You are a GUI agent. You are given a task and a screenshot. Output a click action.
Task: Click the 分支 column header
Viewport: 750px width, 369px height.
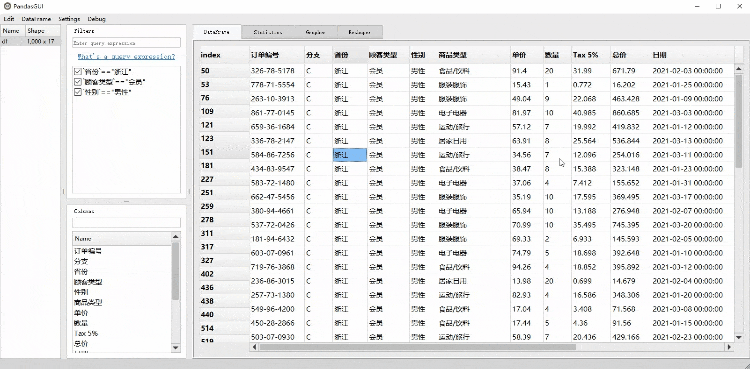319,55
